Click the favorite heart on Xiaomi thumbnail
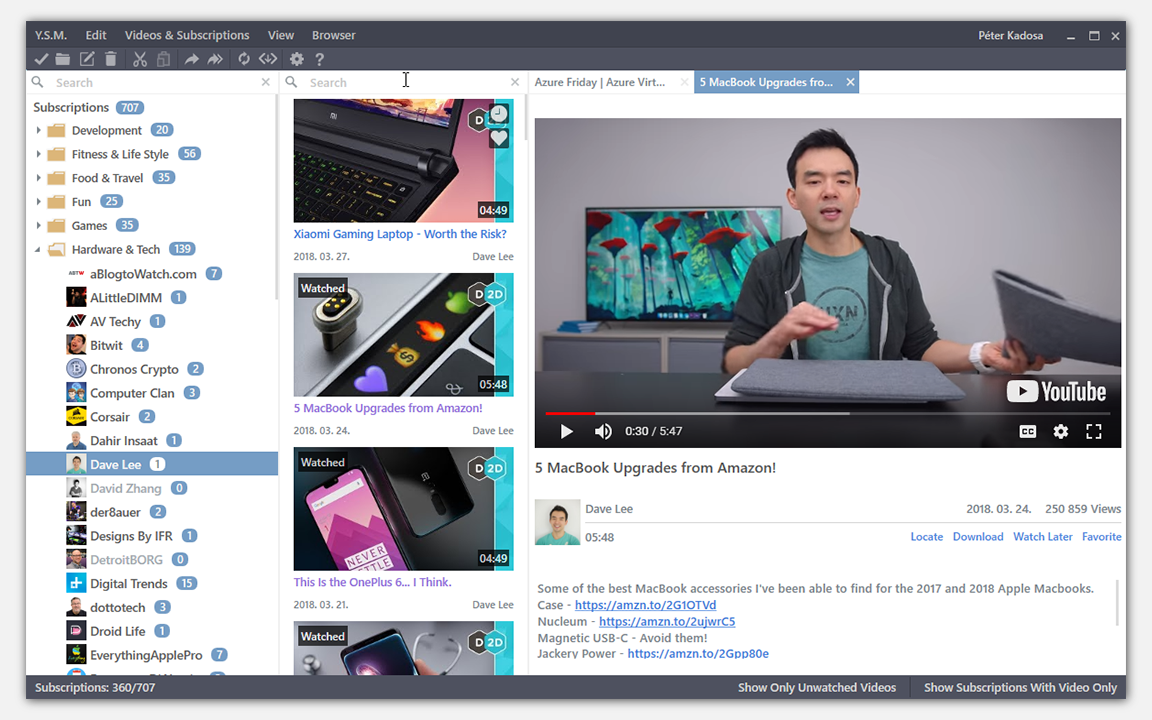The width and height of the screenshot is (1152, 720). tap(499, 137)
